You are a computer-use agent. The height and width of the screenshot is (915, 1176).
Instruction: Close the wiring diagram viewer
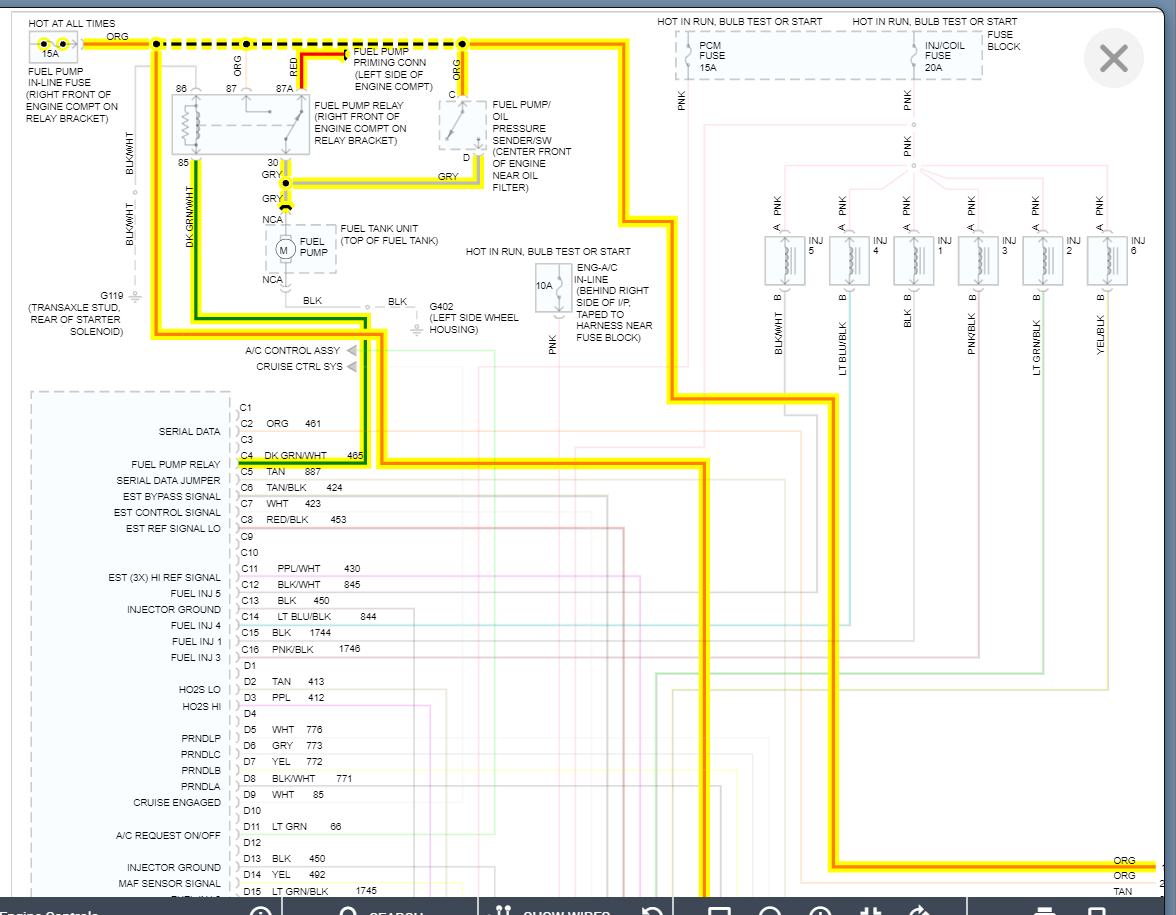(x=1113, y=59)
